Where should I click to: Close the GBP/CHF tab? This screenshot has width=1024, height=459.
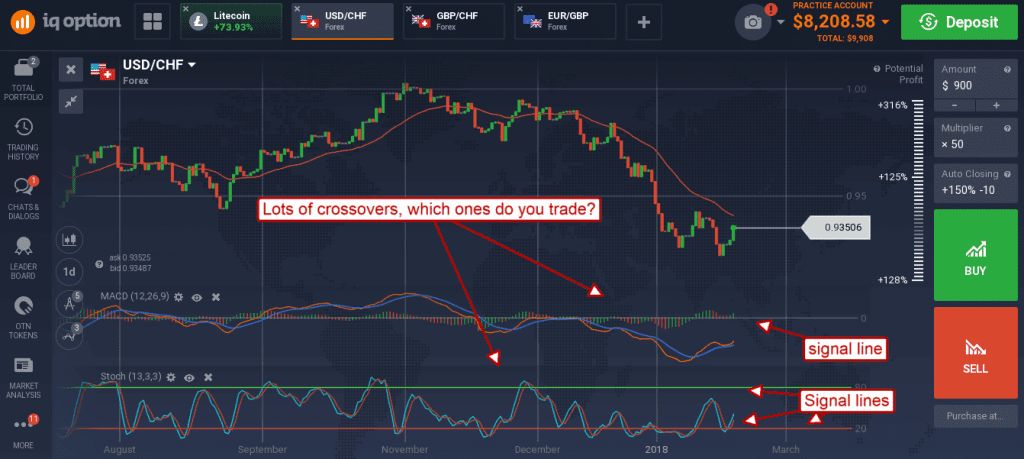[x=408, y=8]
